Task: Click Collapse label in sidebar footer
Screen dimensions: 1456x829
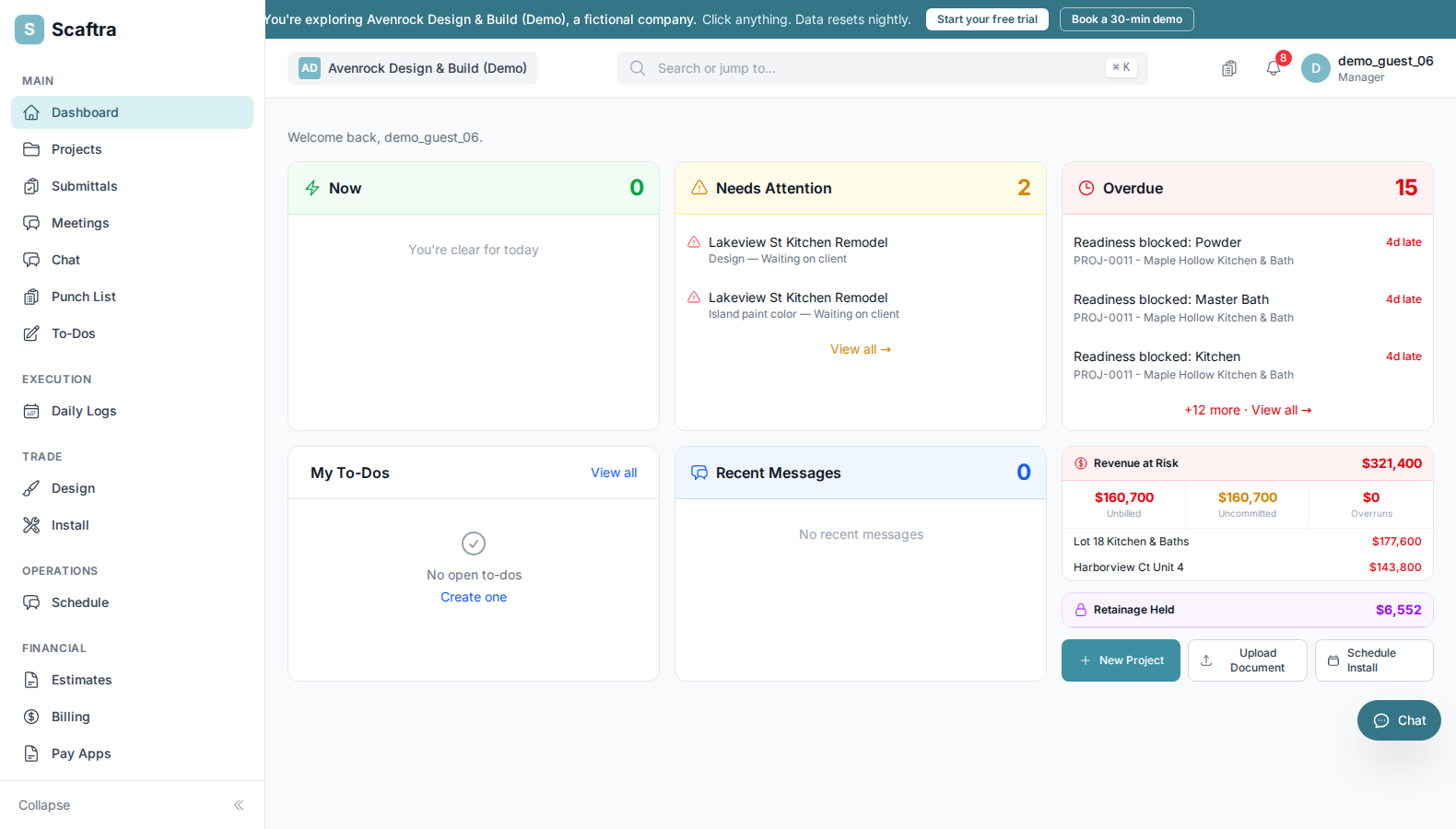Action: tap(44, 805)
